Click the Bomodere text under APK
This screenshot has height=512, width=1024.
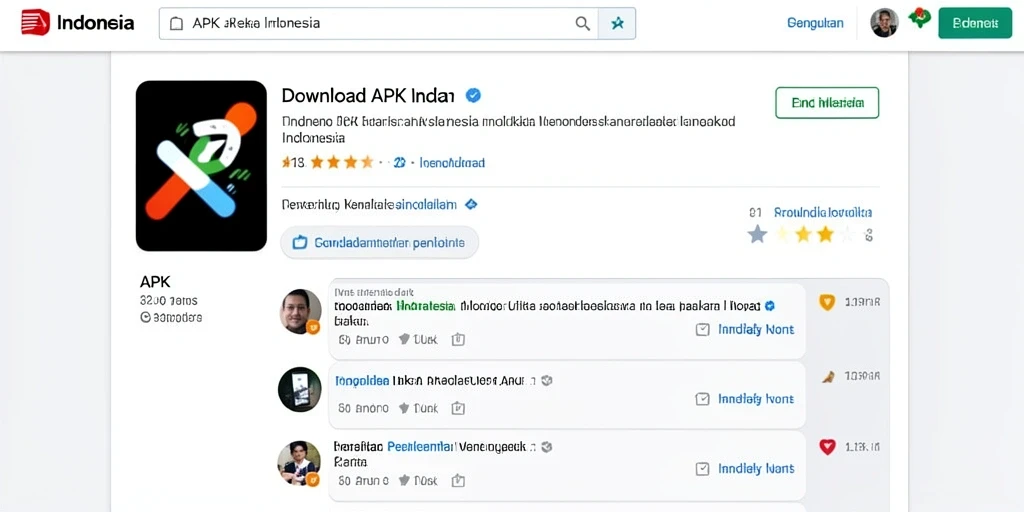click(x=177, y=317)
